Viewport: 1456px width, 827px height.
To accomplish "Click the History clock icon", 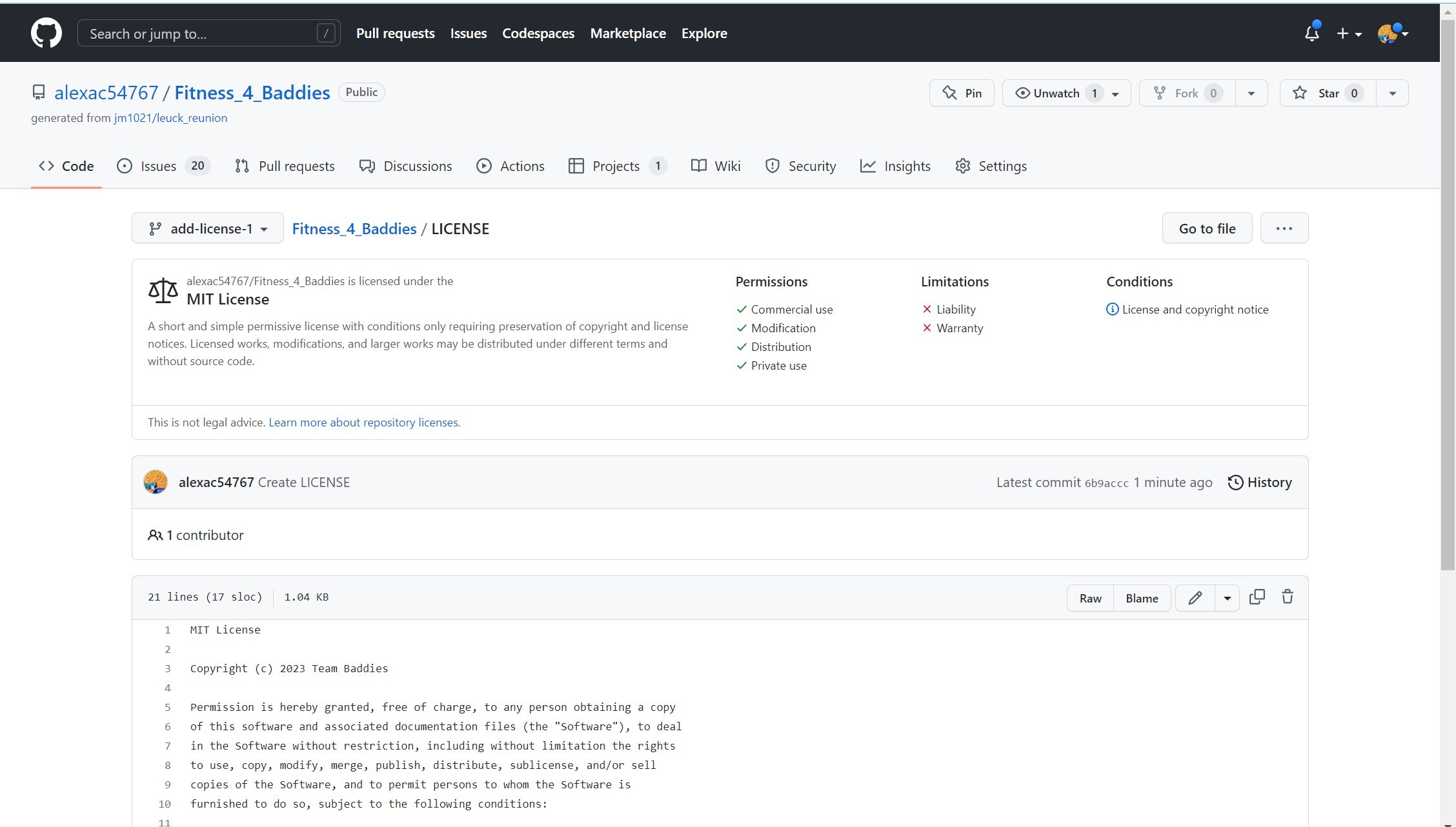I will [1235, 482].
